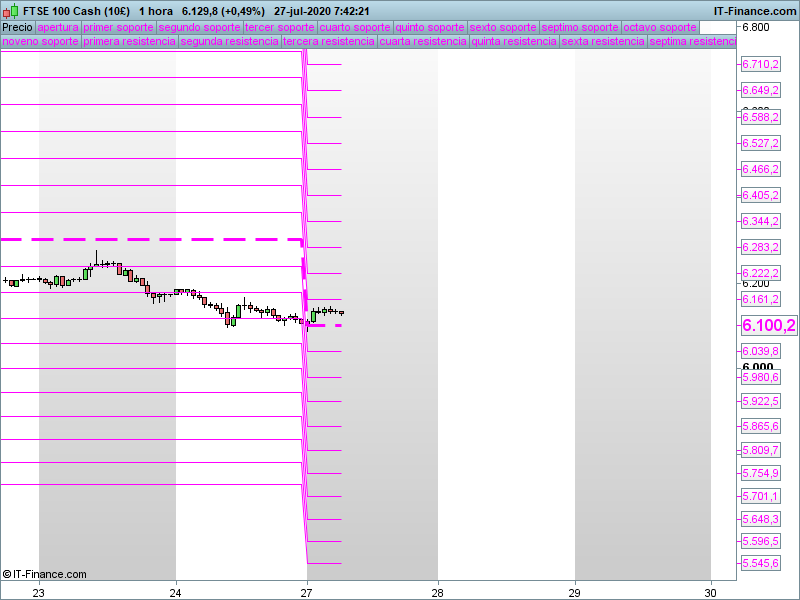Open the sexto soporte label
The width and height of the screenshot is (800, 600).
[x=503, y=28]
